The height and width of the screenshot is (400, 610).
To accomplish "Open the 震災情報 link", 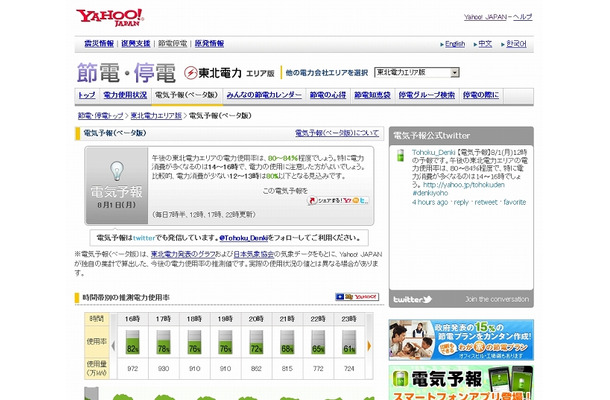I will click(99, 44).
